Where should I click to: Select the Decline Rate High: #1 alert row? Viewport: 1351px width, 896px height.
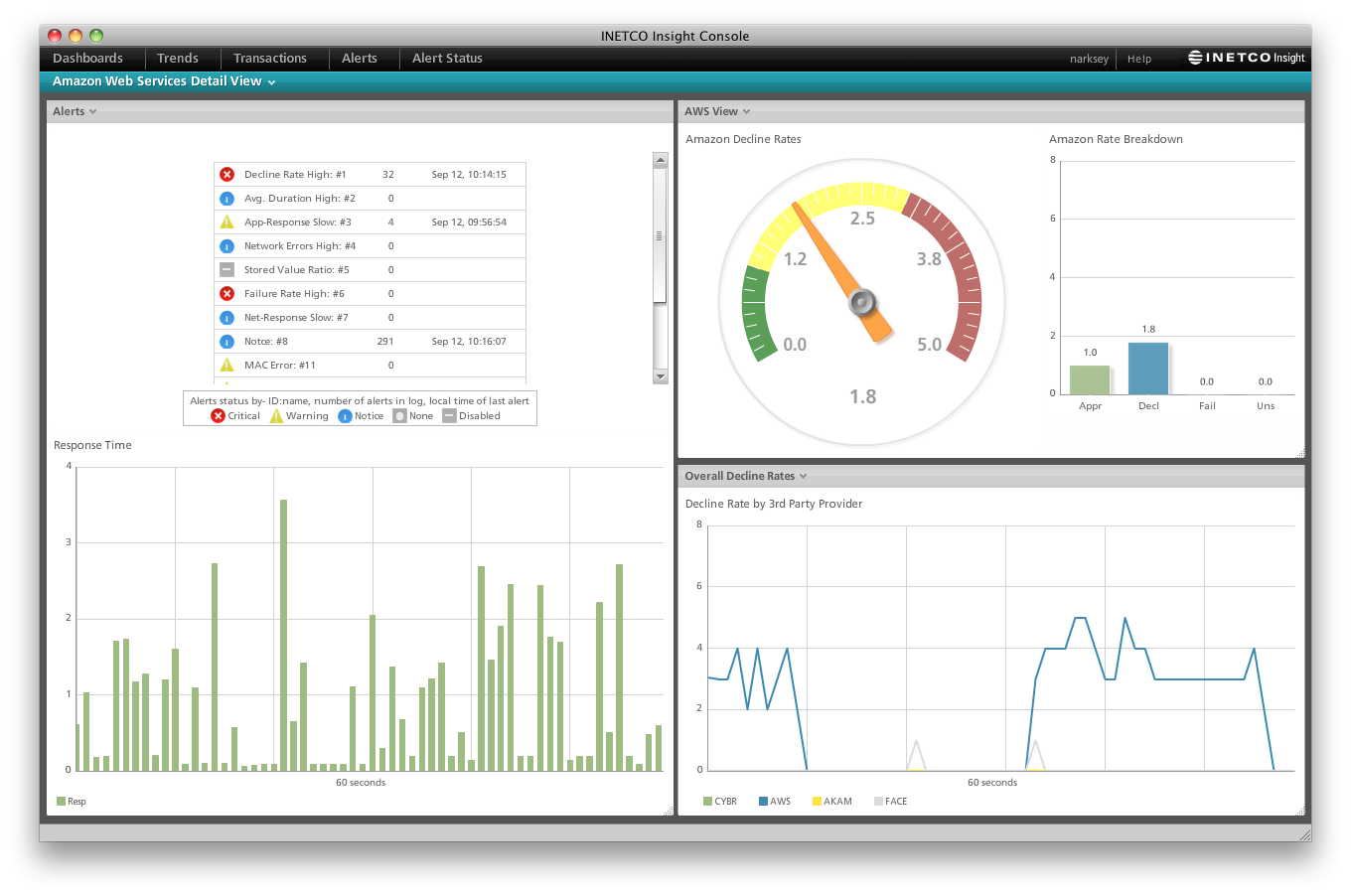[370, 174]
